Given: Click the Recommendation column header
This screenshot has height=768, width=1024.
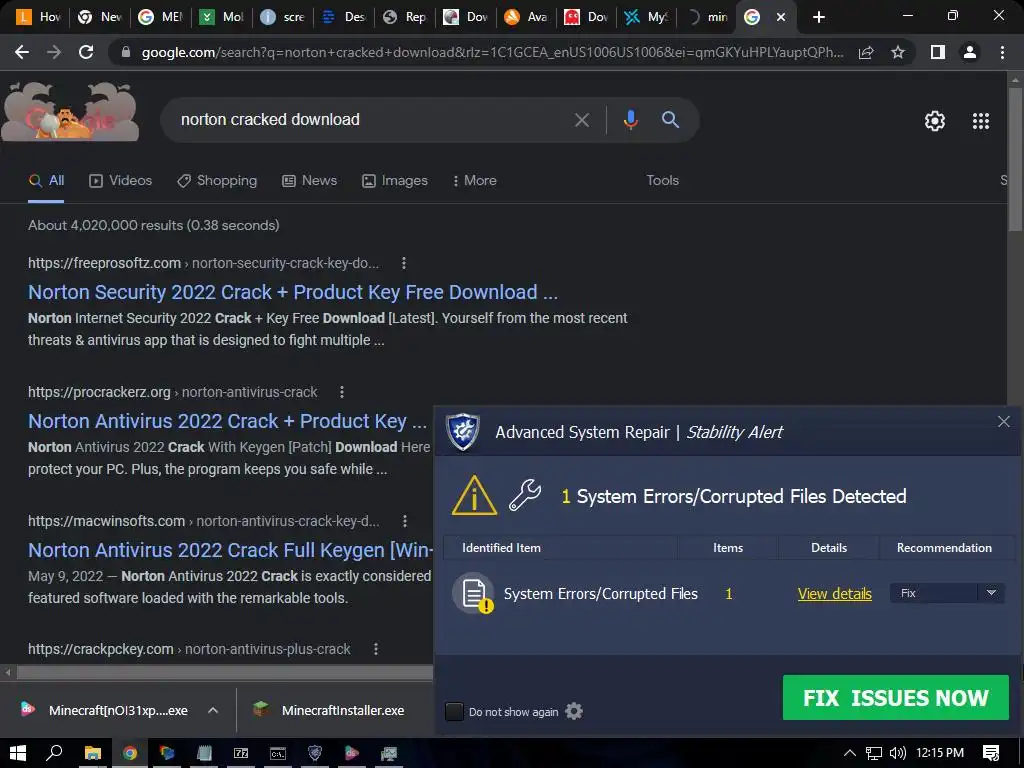Looking at the screenshot, I should tap(944, 548).
